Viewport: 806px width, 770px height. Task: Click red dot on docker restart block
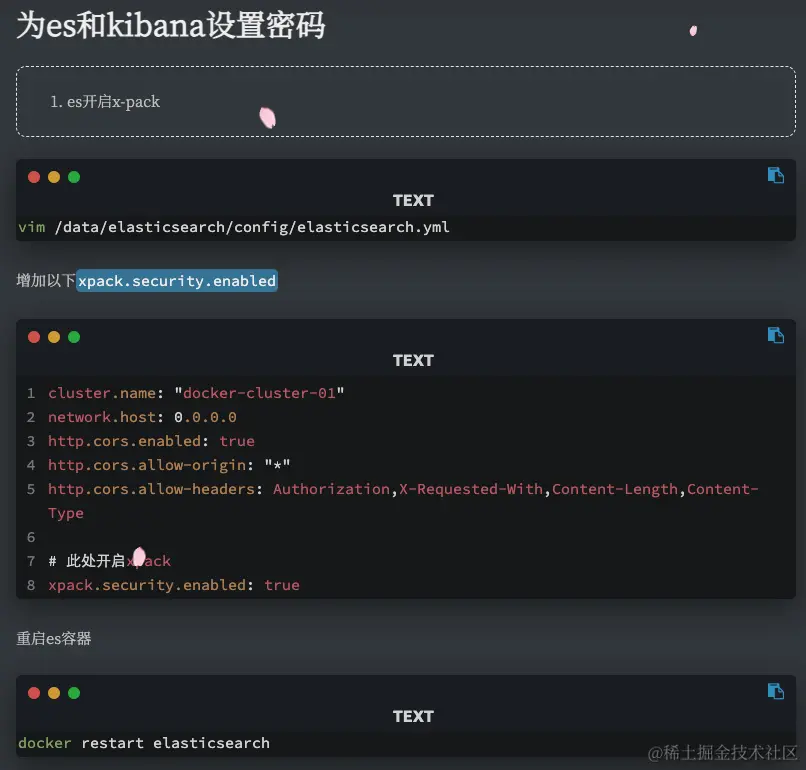34,693
